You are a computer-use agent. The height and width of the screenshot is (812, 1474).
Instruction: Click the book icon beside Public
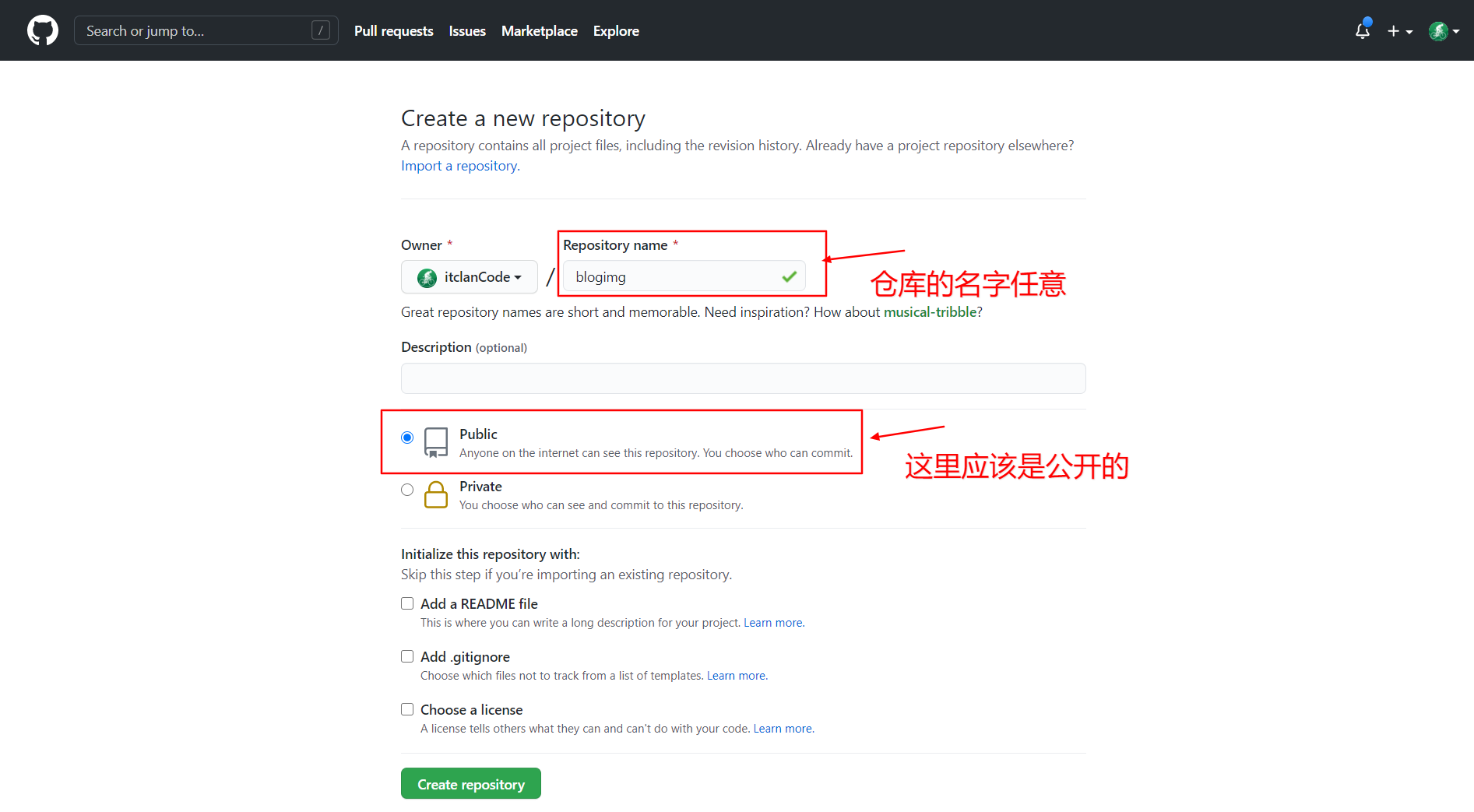tap(435, 441)
